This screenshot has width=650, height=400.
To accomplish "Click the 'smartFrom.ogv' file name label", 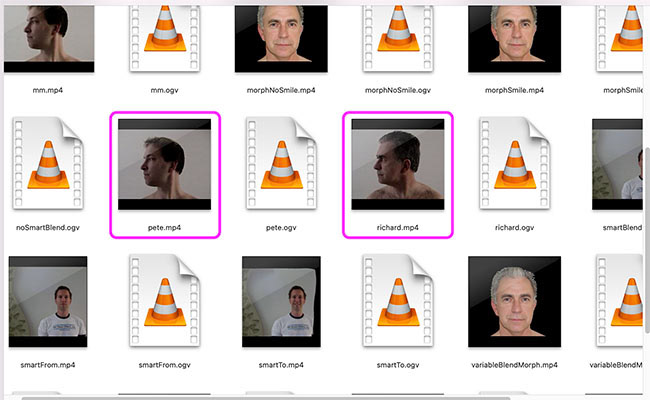I will [165, 365].
